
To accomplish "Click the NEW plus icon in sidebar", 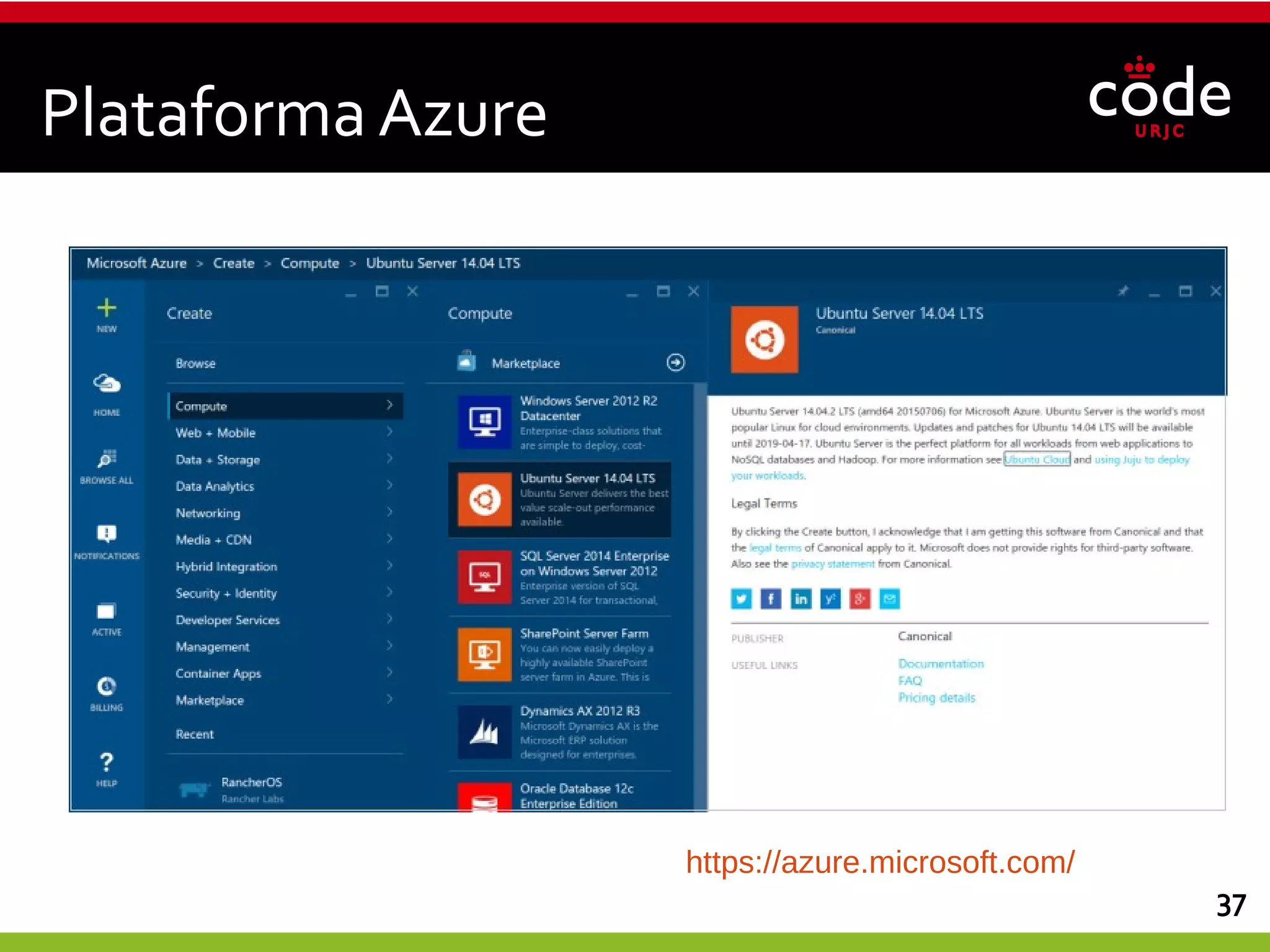I will click(x=107, y=307).
